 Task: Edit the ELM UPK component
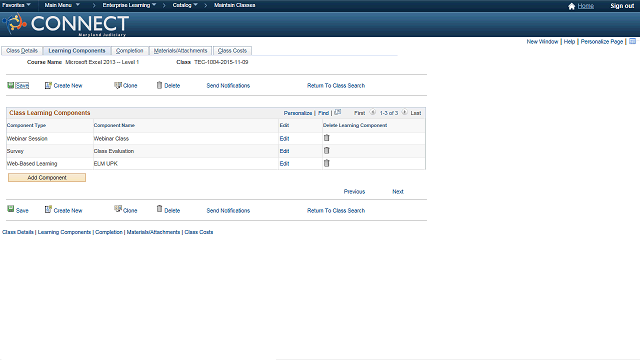click(x=284, y=164)
